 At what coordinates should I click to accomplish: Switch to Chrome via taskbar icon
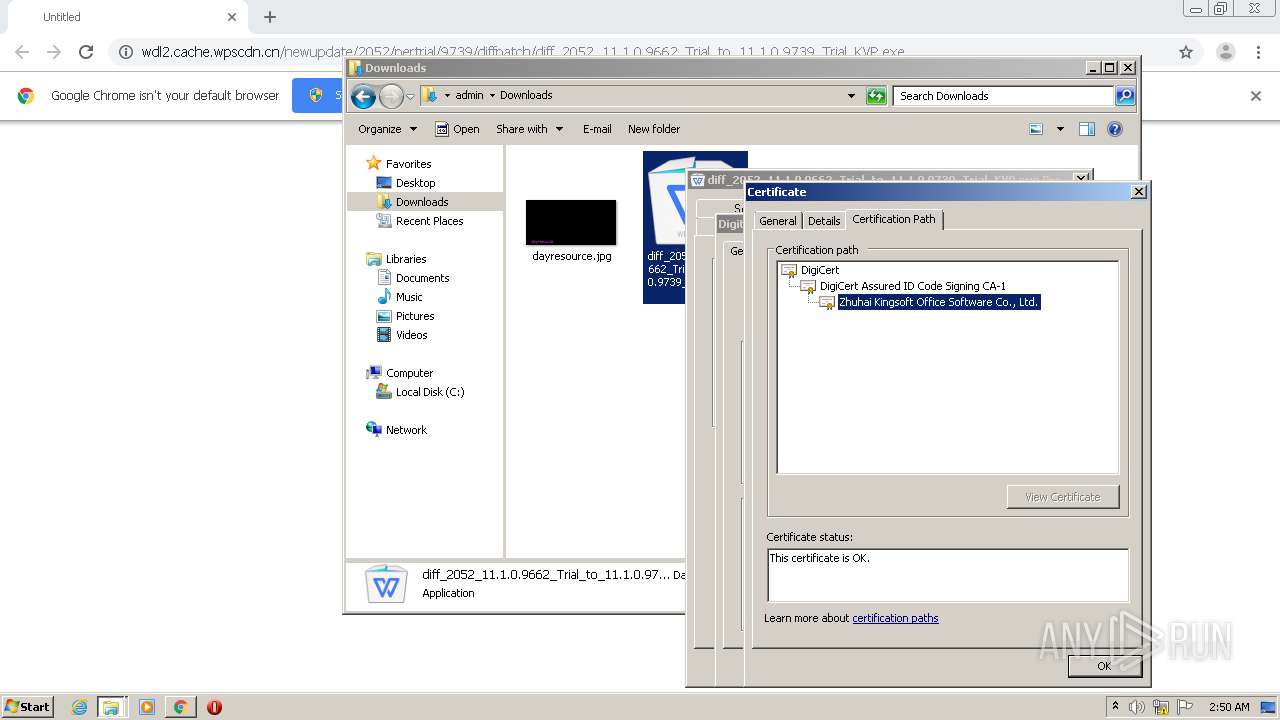pos(180,707)
